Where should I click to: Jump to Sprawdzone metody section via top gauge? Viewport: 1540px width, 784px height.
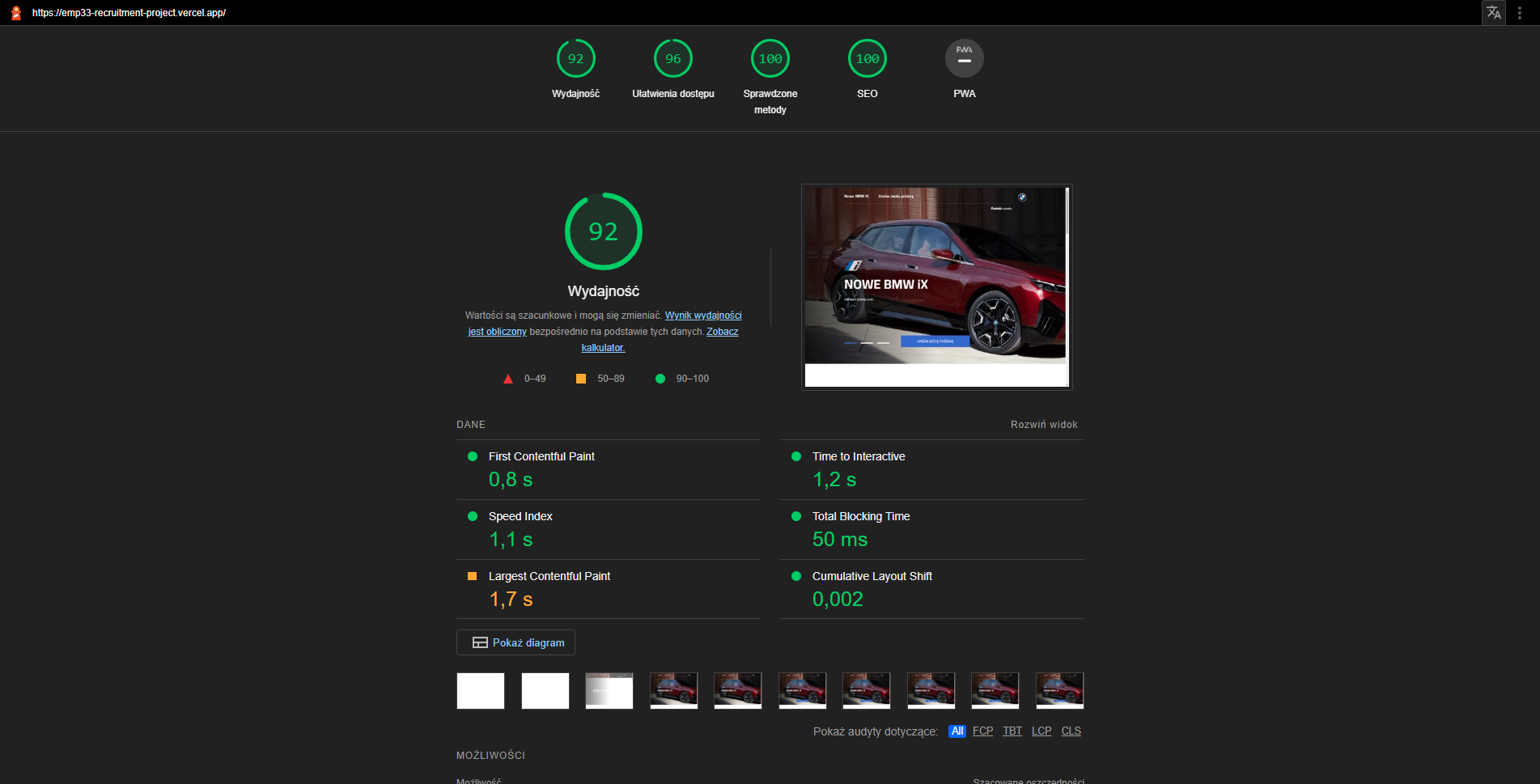coord(770,57)
